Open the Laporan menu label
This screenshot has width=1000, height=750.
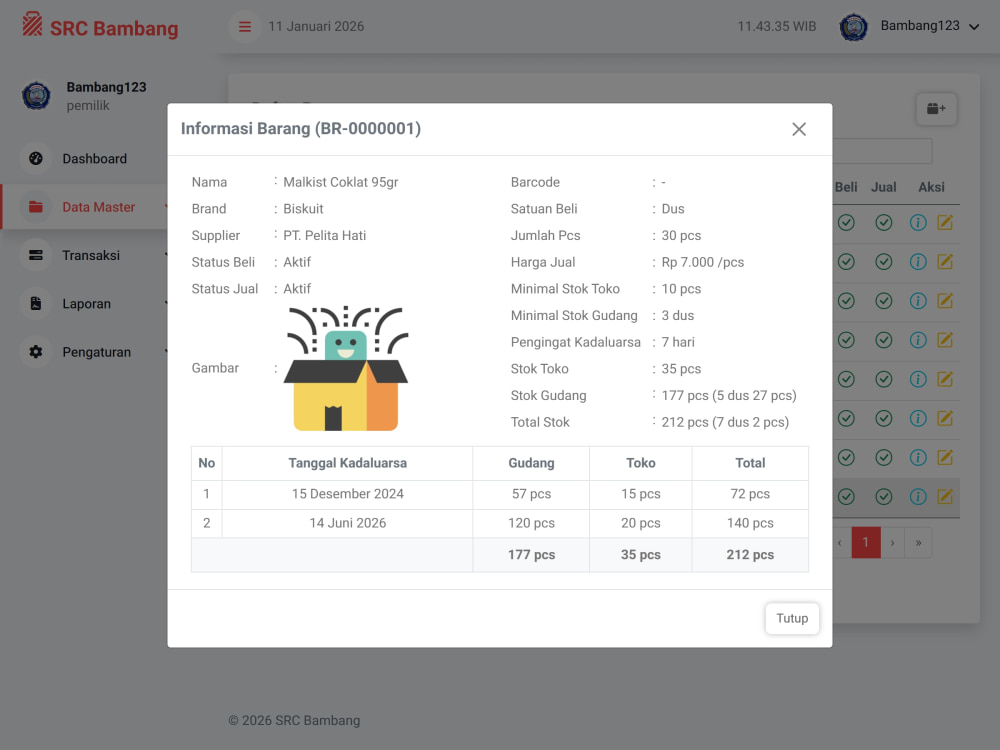click(87, 304)
